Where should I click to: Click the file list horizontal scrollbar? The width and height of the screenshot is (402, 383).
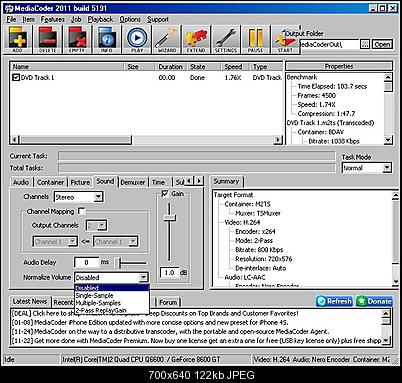[146, 139]
